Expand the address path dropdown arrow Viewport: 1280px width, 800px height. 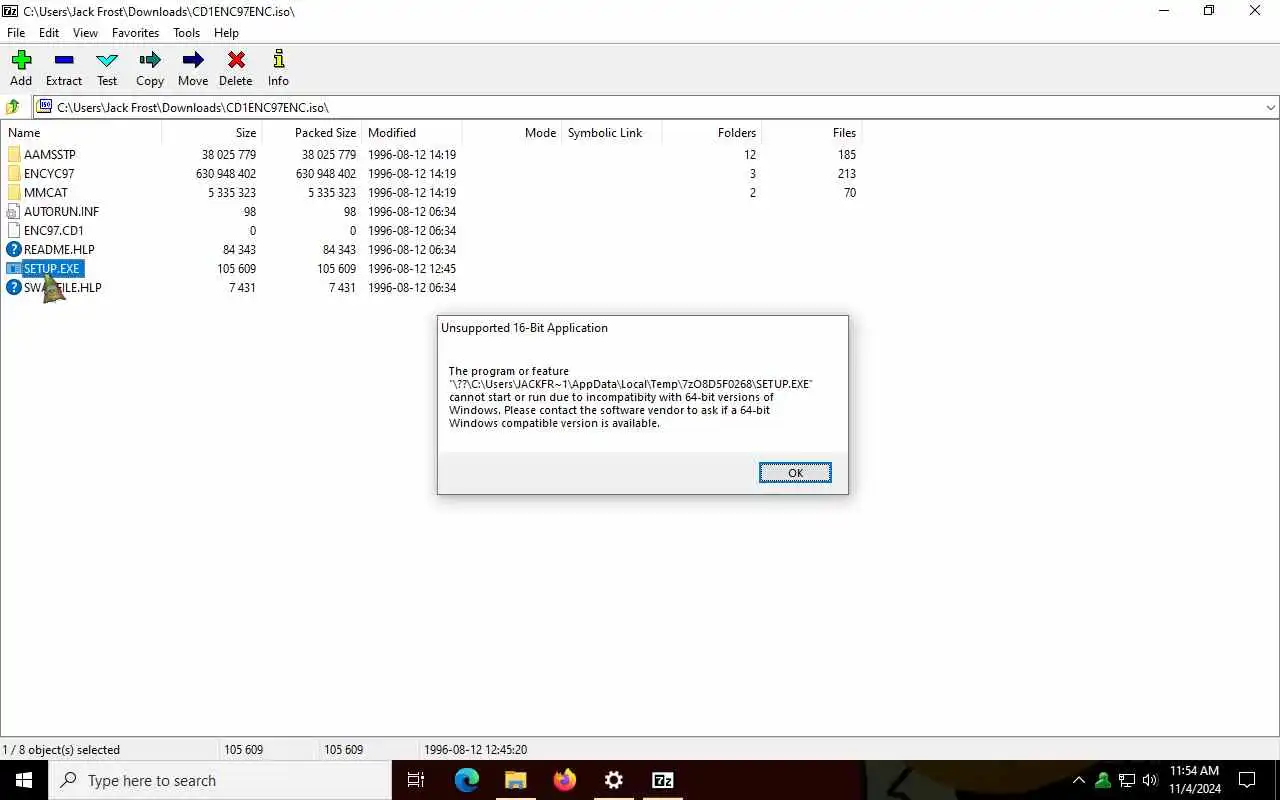tap(1270, 107)
